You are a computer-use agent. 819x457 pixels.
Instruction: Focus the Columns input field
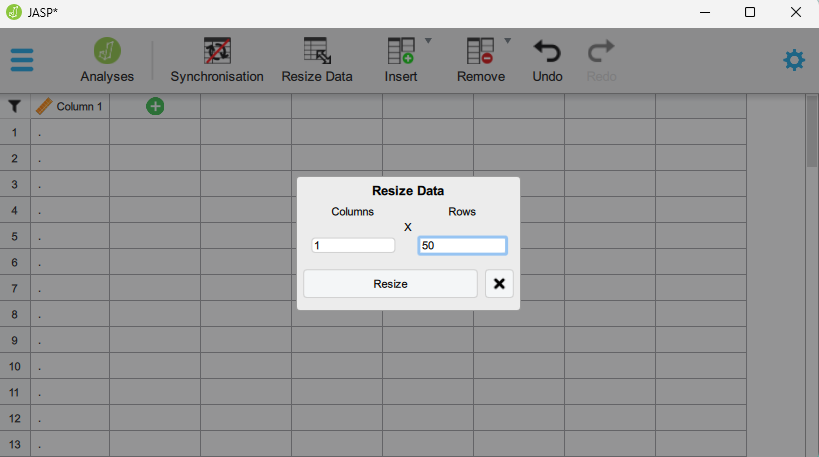[x=353, y=245]
